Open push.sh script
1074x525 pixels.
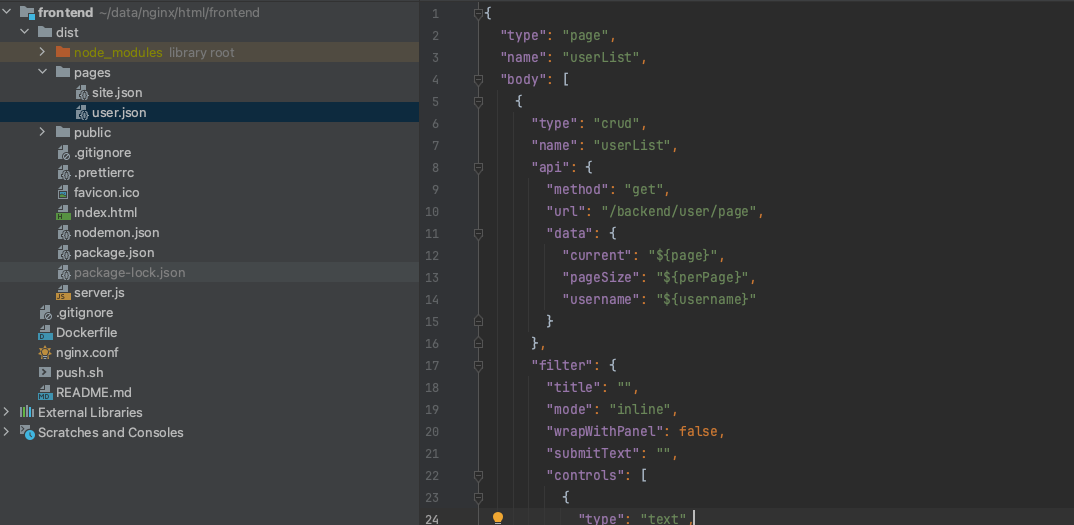(79, 372)
